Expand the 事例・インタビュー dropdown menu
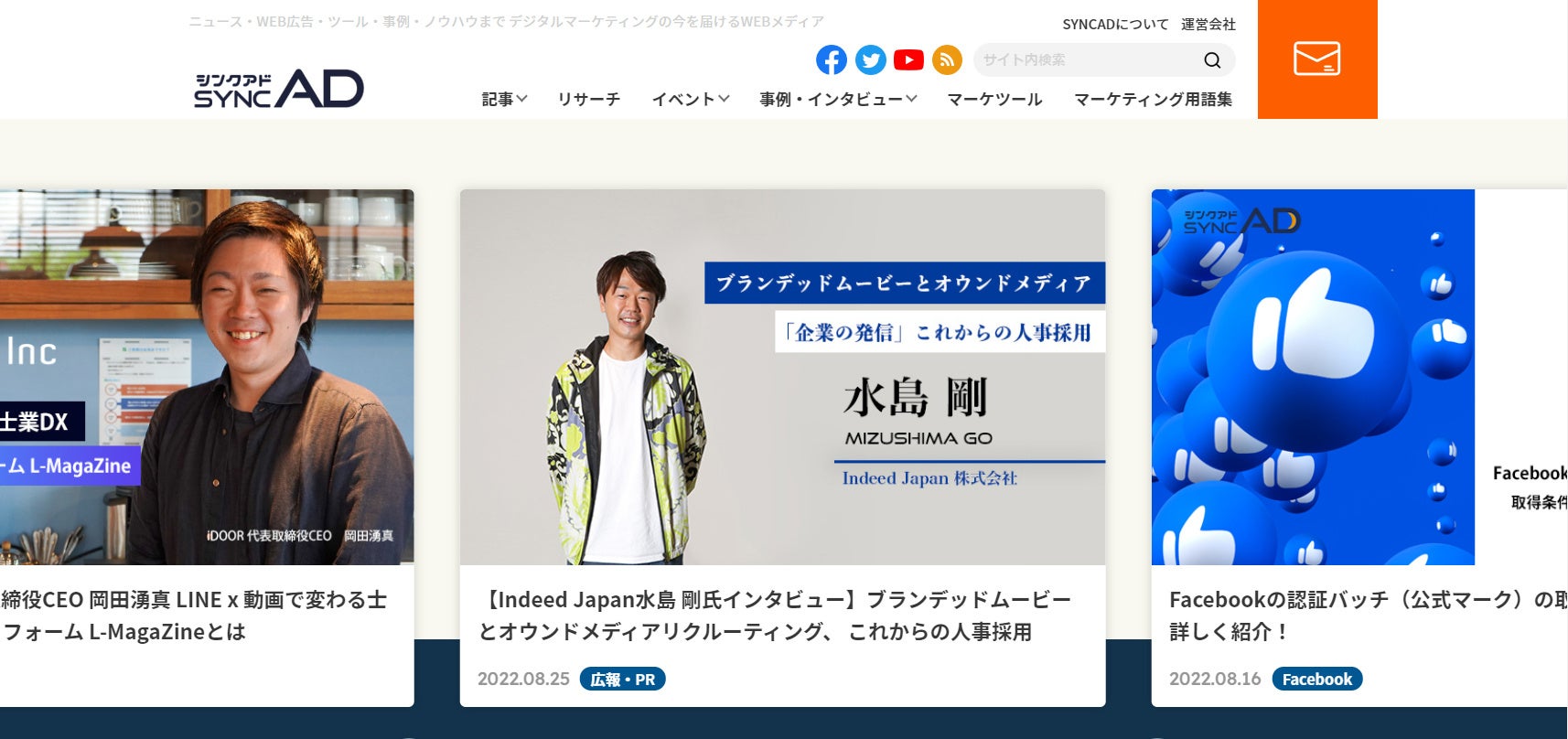The image size is (1568, 739). 838,99
